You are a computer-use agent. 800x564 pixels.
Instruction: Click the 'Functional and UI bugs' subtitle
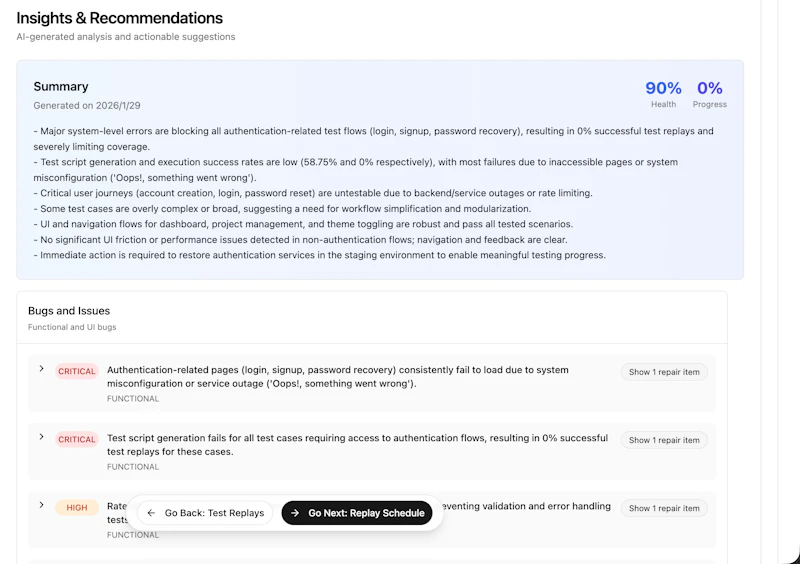click(72, 327)
